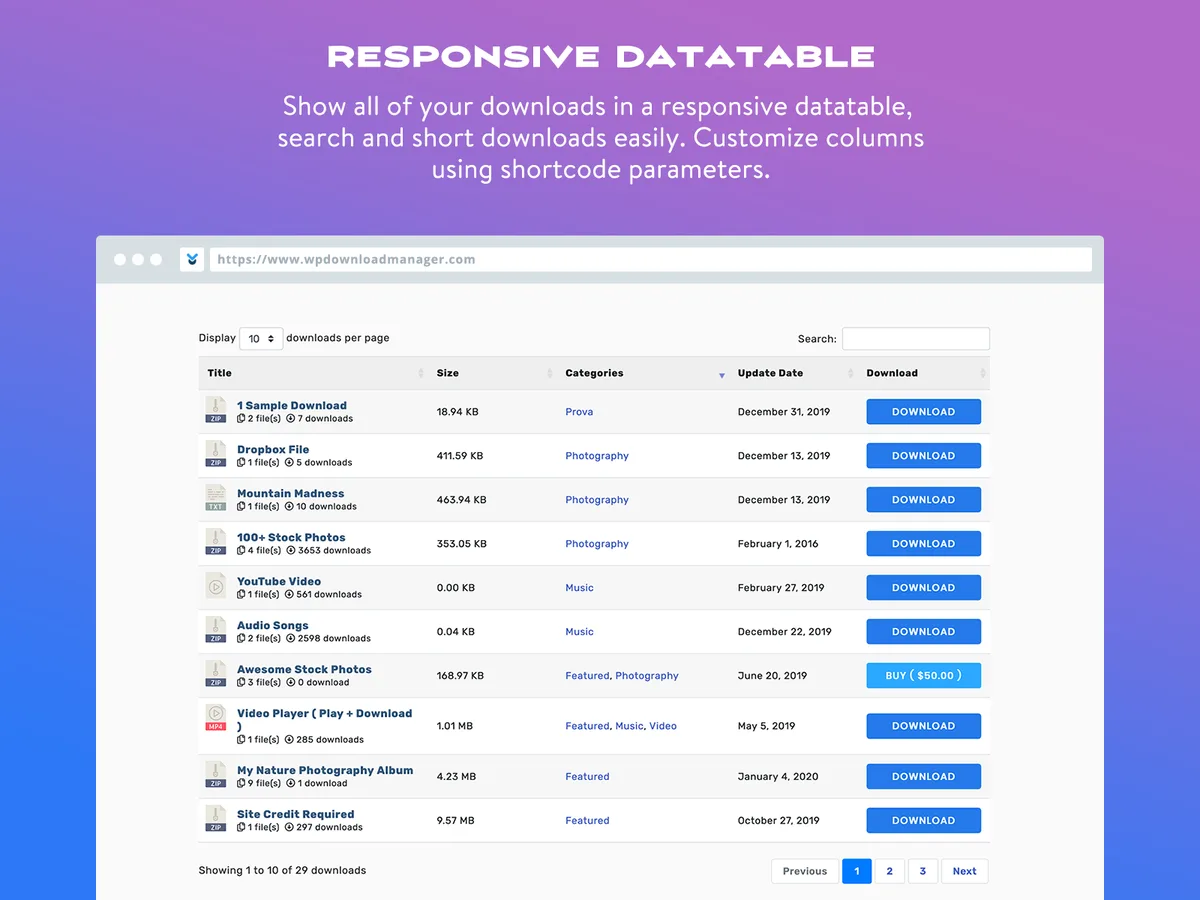Screen dimensions: 1200x900
Task: Click the TXT file icon for Mountain Madness
Action: pyautogui.click(x=216, y=498)
